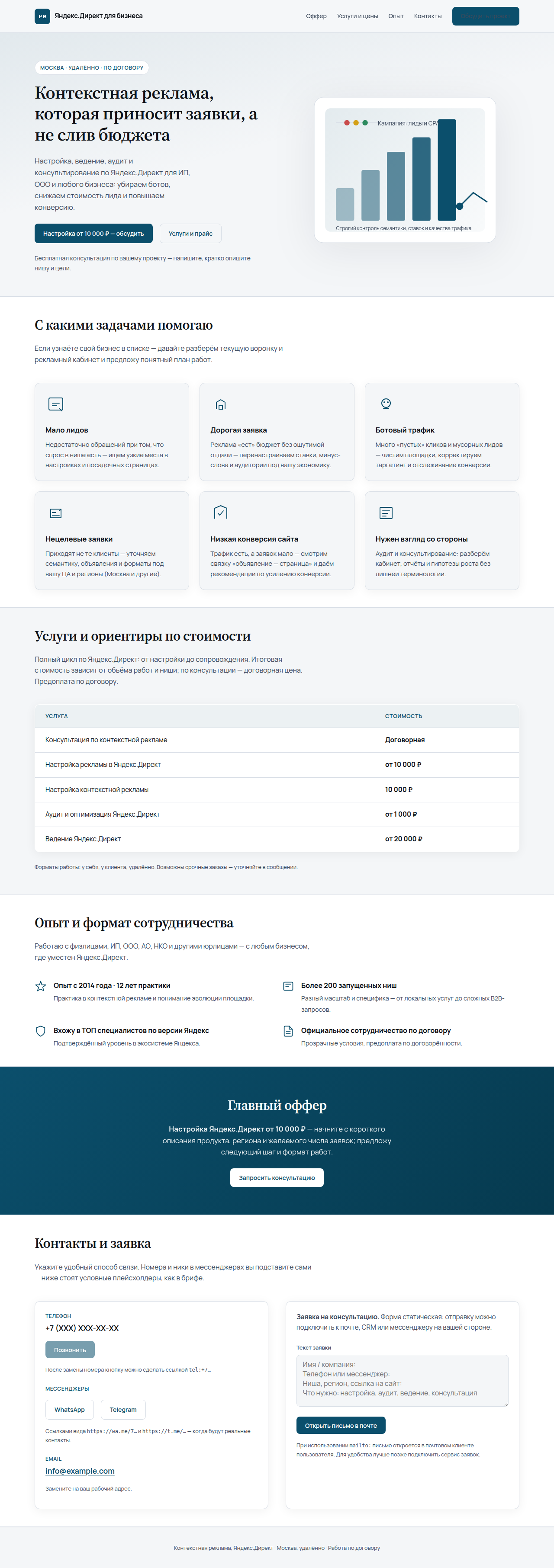This screenshot has height=1568, width=554.
Task: Click the Обсудить проект header button
Action: [485, 16]
